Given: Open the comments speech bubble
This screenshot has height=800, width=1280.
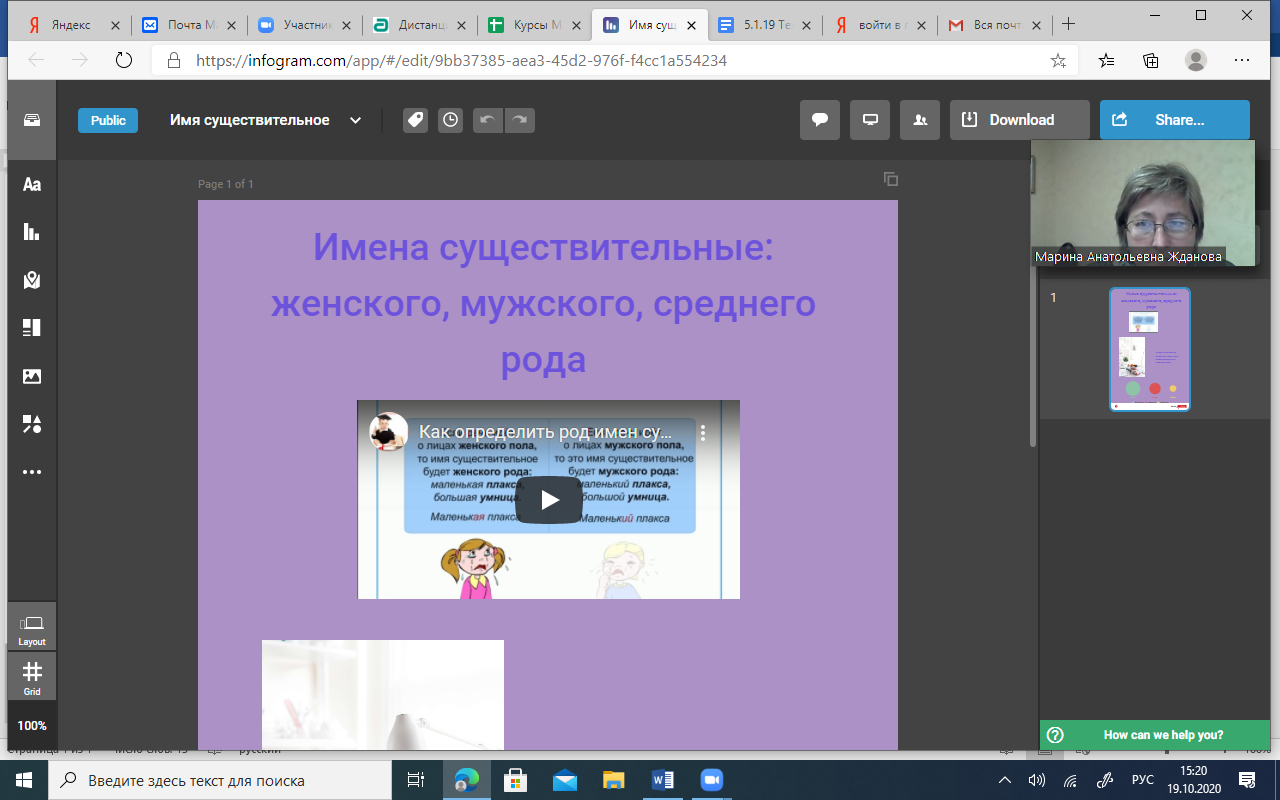Looking at the screenshot, I should click(x=819, y=120).
